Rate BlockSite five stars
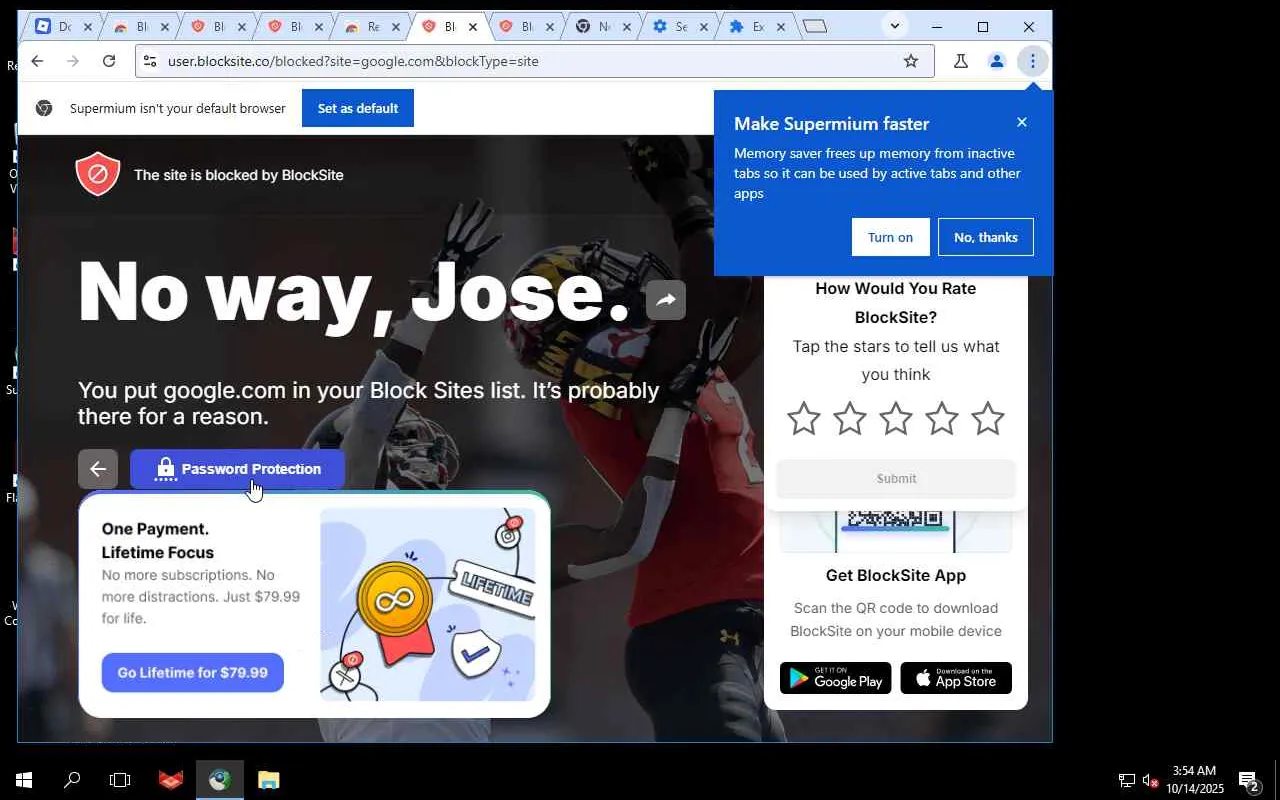The height and width of the screenshot is (800, 1280). tap(988, 419)
